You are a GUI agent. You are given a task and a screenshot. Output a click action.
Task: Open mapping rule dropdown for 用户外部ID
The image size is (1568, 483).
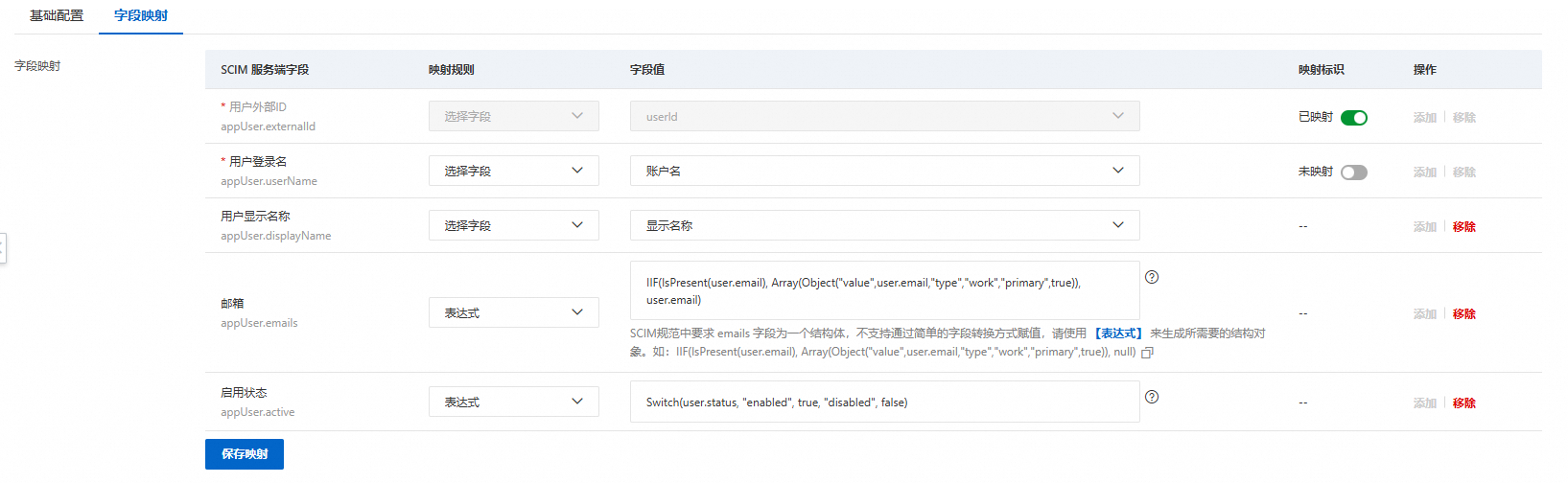[514, 116]
